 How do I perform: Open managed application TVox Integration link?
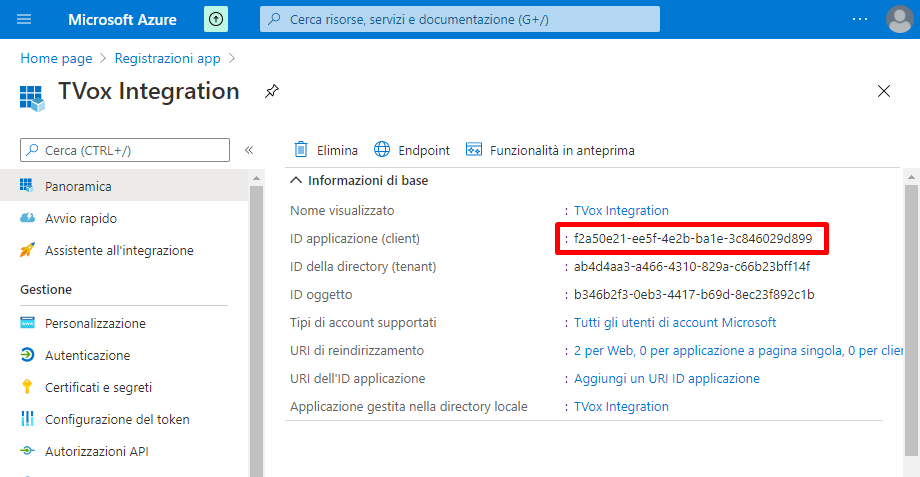click(x=621, y=407)
